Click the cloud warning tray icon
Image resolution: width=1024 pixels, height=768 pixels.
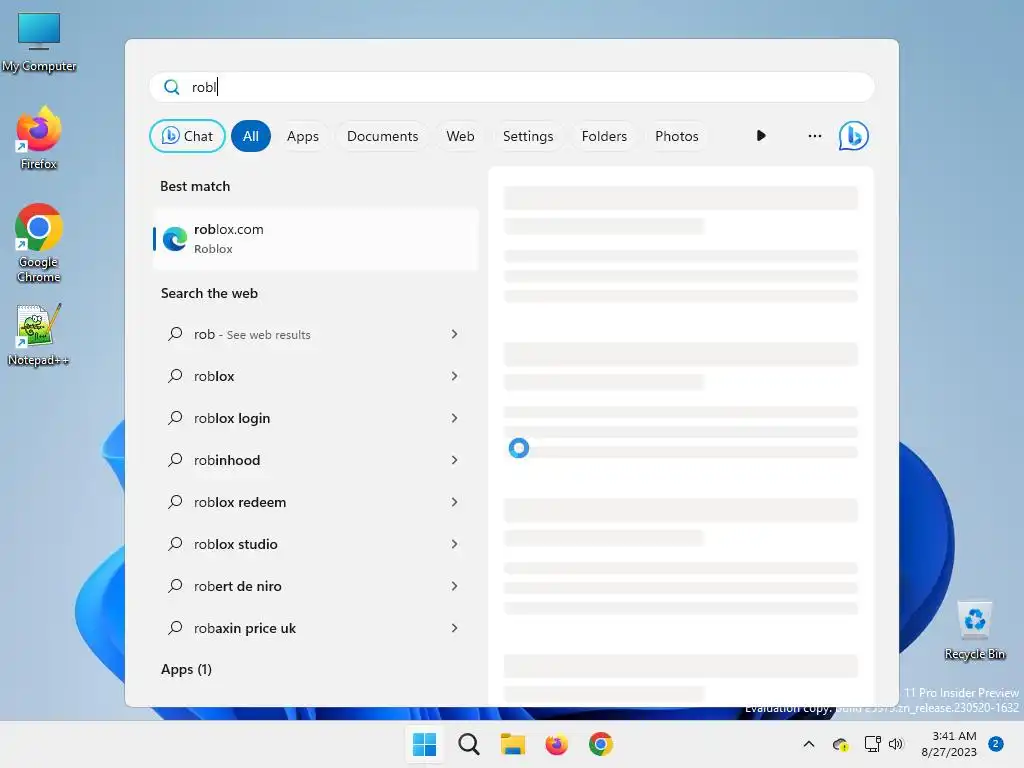click(840, 744)
